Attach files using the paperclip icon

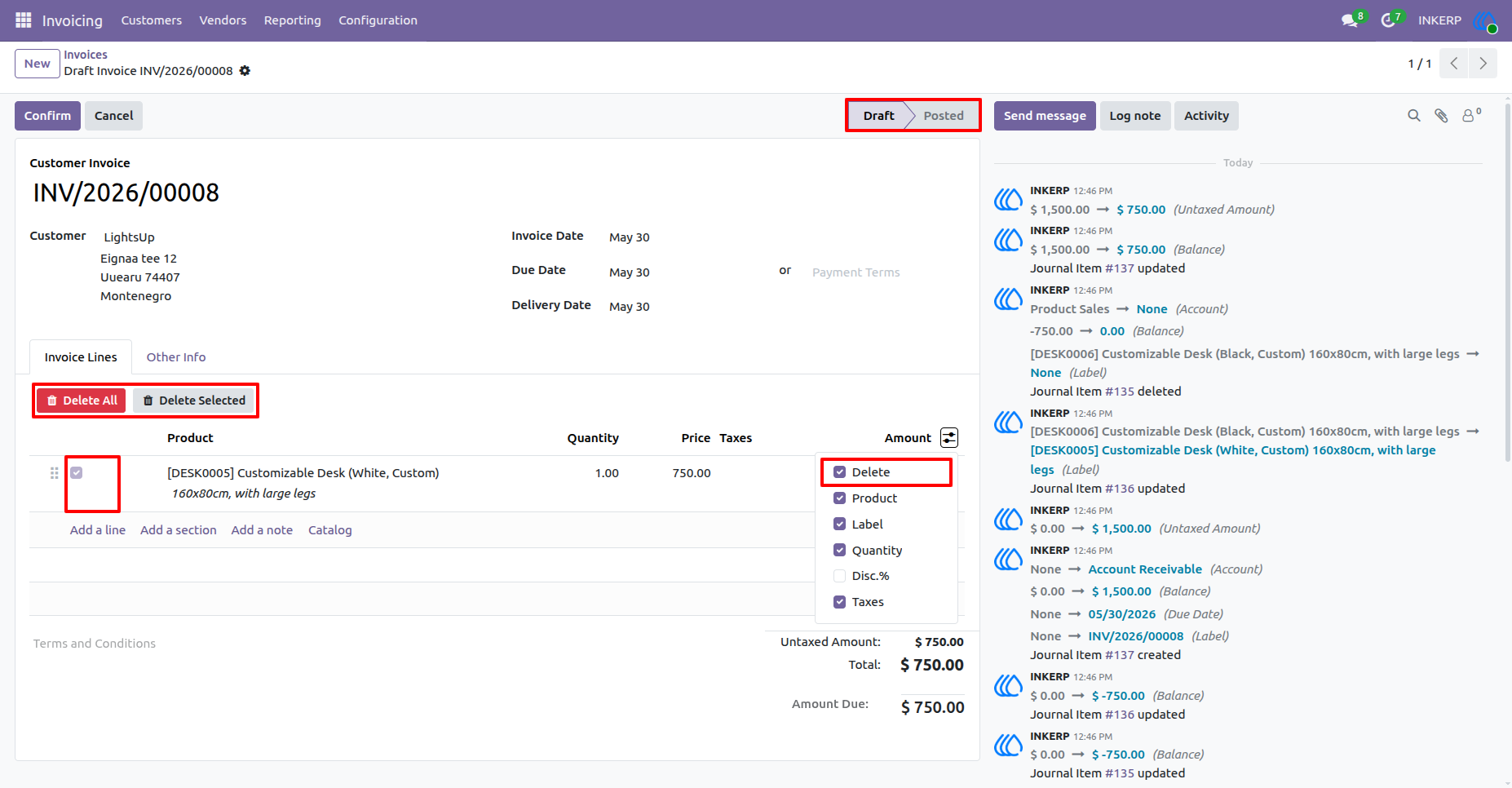(x=1442, y=116)
